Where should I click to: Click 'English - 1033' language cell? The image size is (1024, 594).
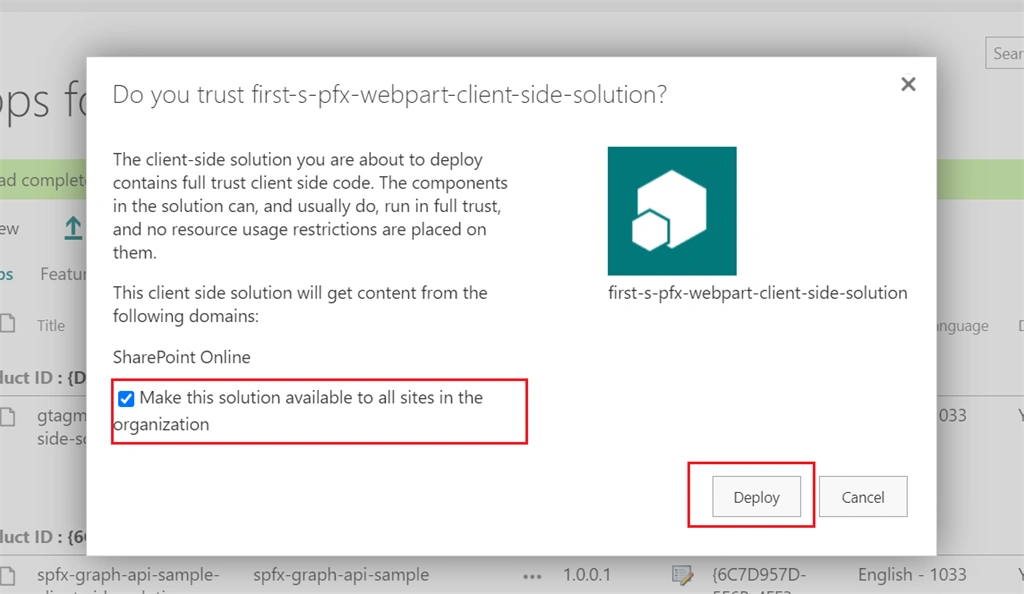click(x=912, y=574)
